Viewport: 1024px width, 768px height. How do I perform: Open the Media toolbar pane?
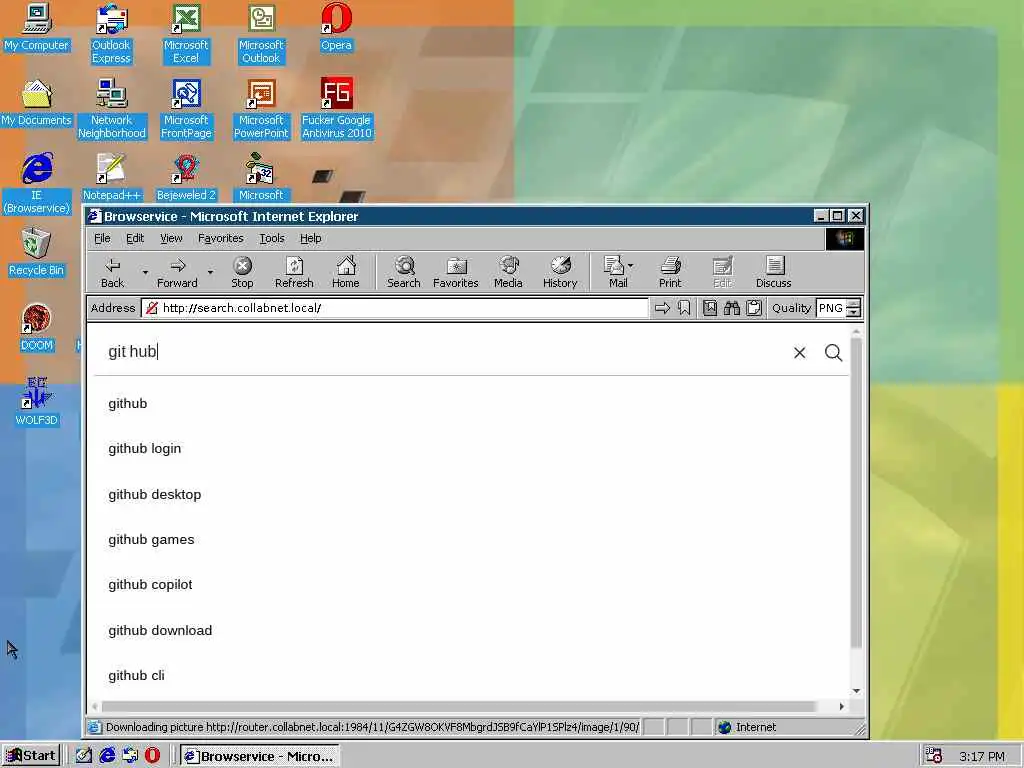point(508,272)
